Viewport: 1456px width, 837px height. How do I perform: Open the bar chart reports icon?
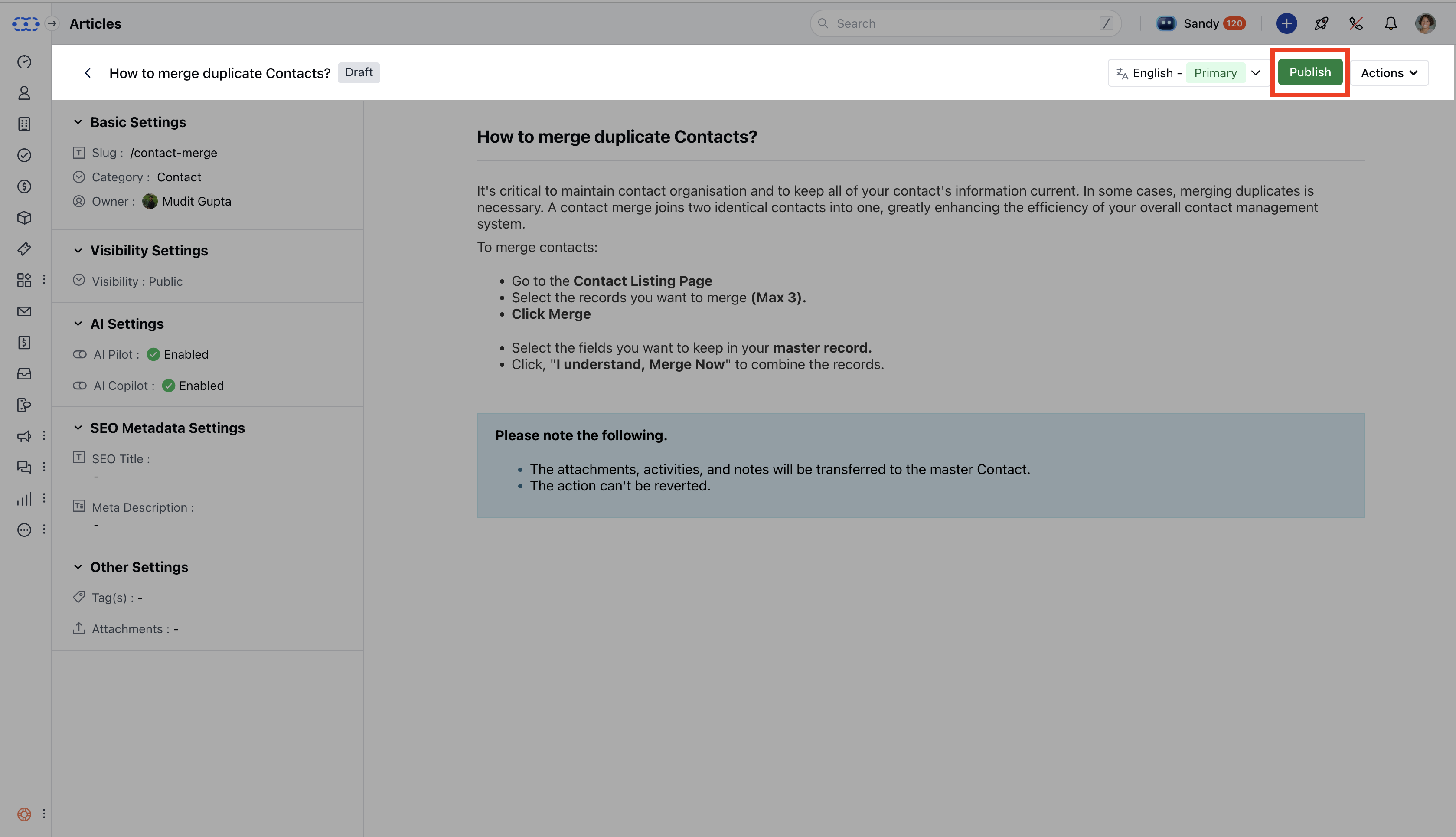[x=24, y=498]
